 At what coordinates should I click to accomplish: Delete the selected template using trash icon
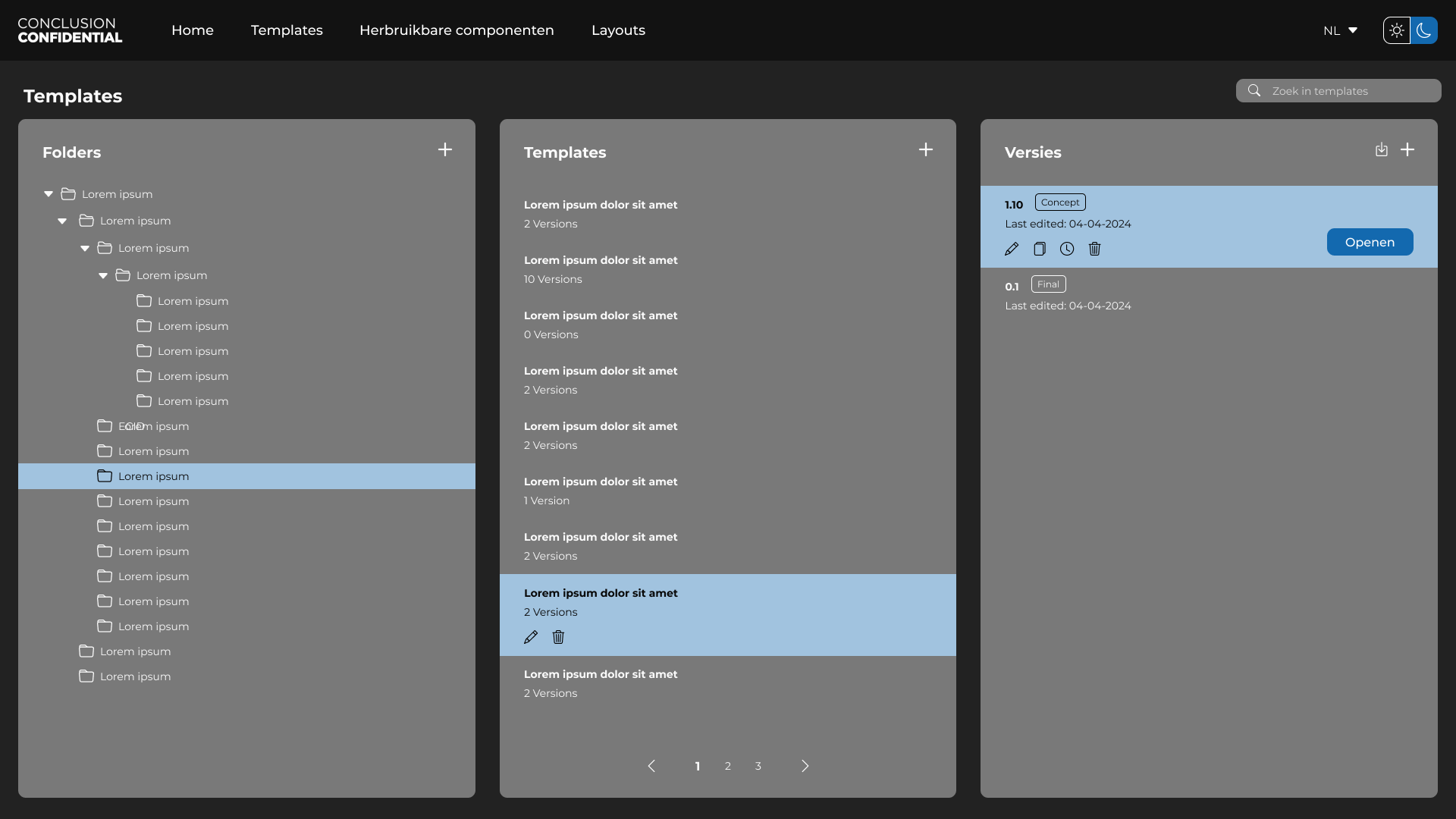click(558, 637)
